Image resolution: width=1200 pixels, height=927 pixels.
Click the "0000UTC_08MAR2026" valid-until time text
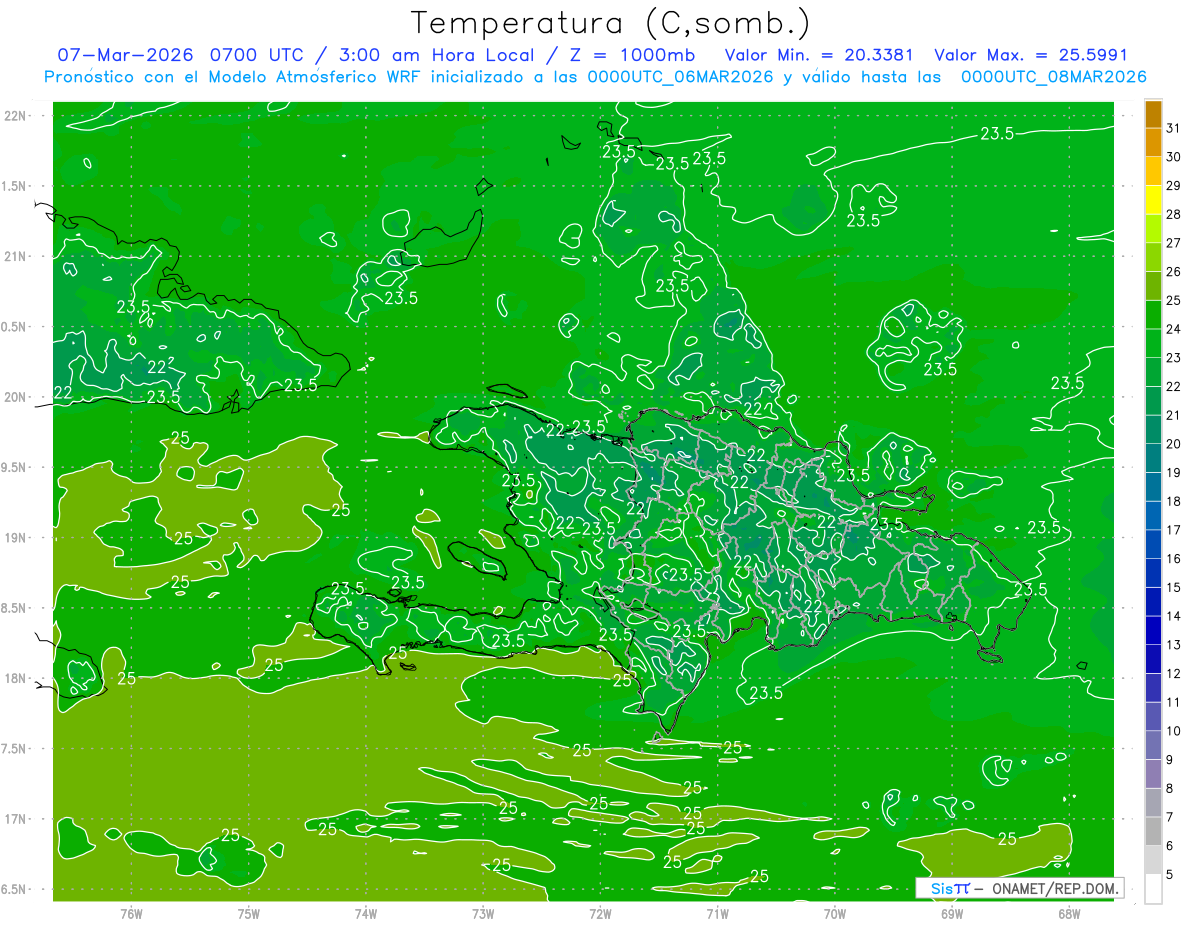[1053, 76]
